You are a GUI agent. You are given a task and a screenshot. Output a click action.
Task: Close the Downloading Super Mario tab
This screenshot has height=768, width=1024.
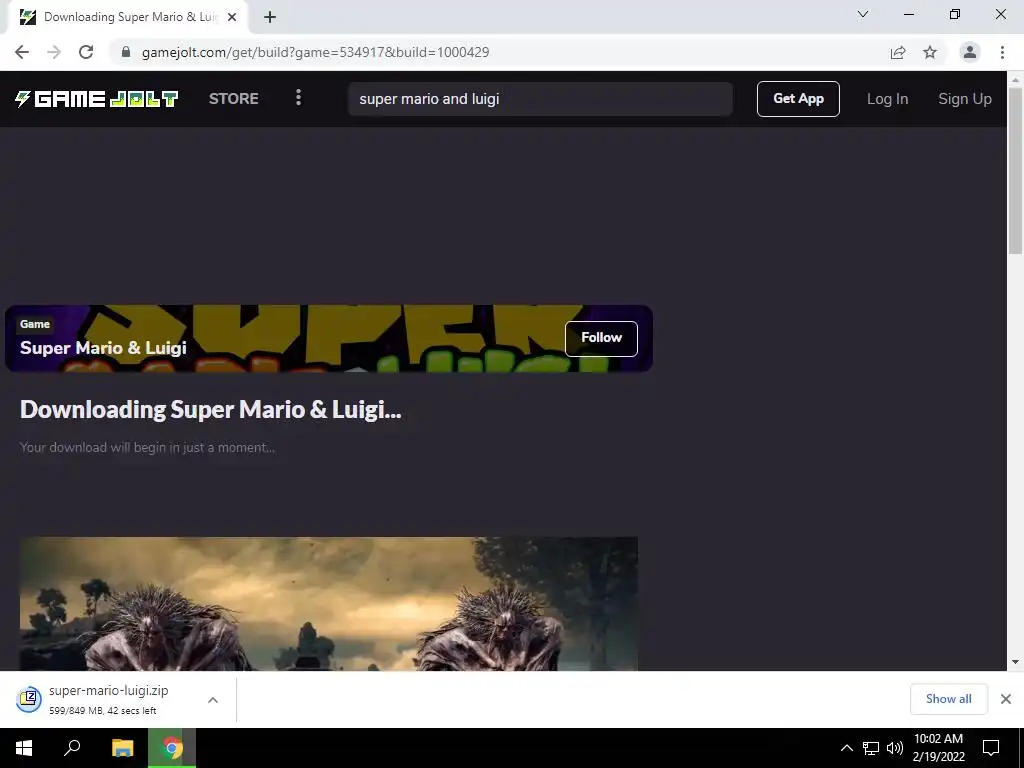[232, 17]
